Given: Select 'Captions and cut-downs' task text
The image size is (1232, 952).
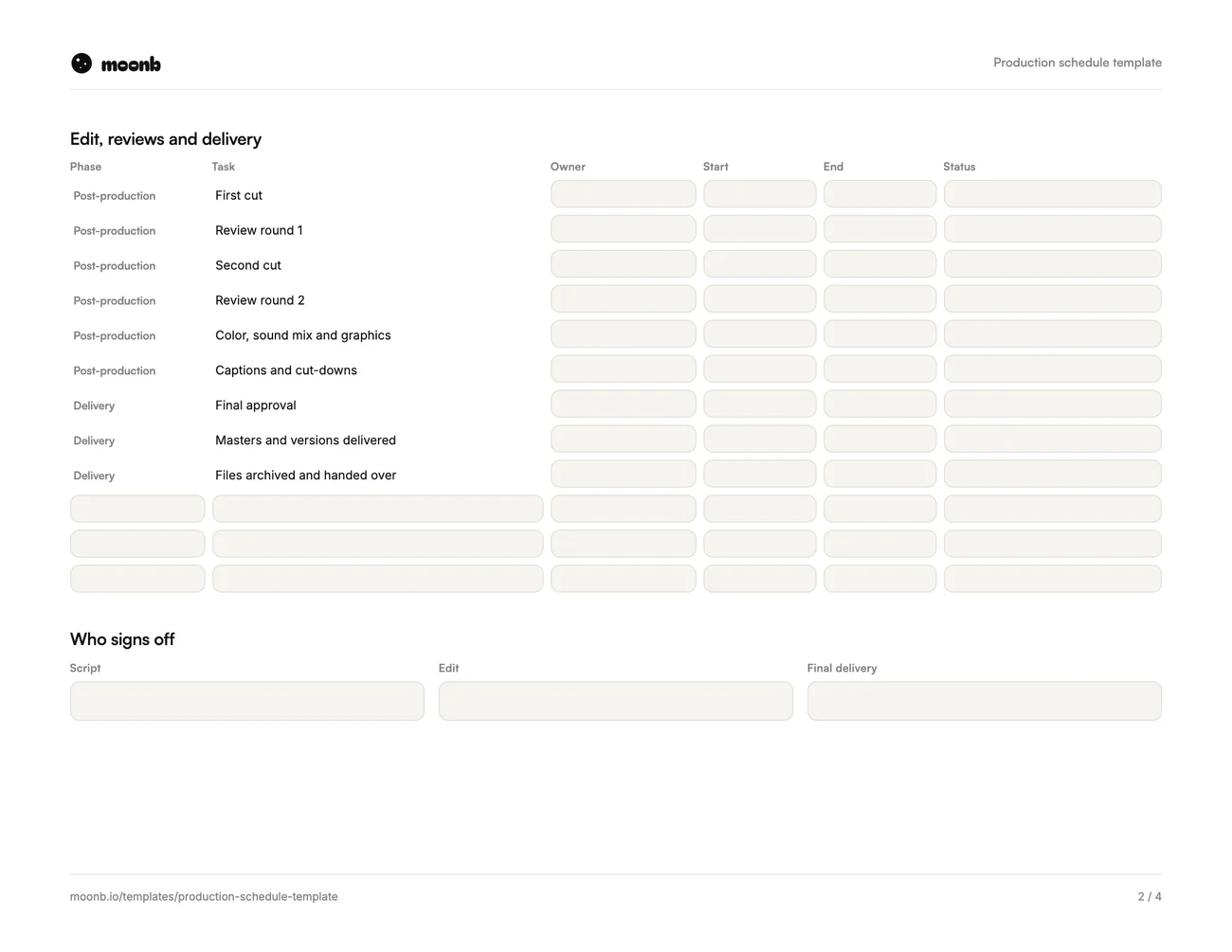Looking at the screenshot, I should pos(286,370).
